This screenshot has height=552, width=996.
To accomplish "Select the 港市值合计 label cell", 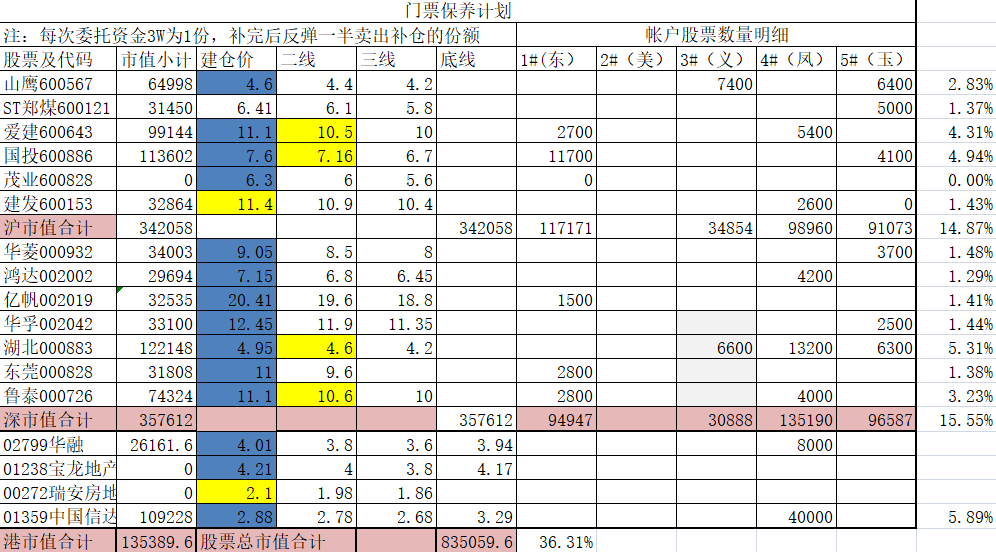I will (x=58, y=541).
